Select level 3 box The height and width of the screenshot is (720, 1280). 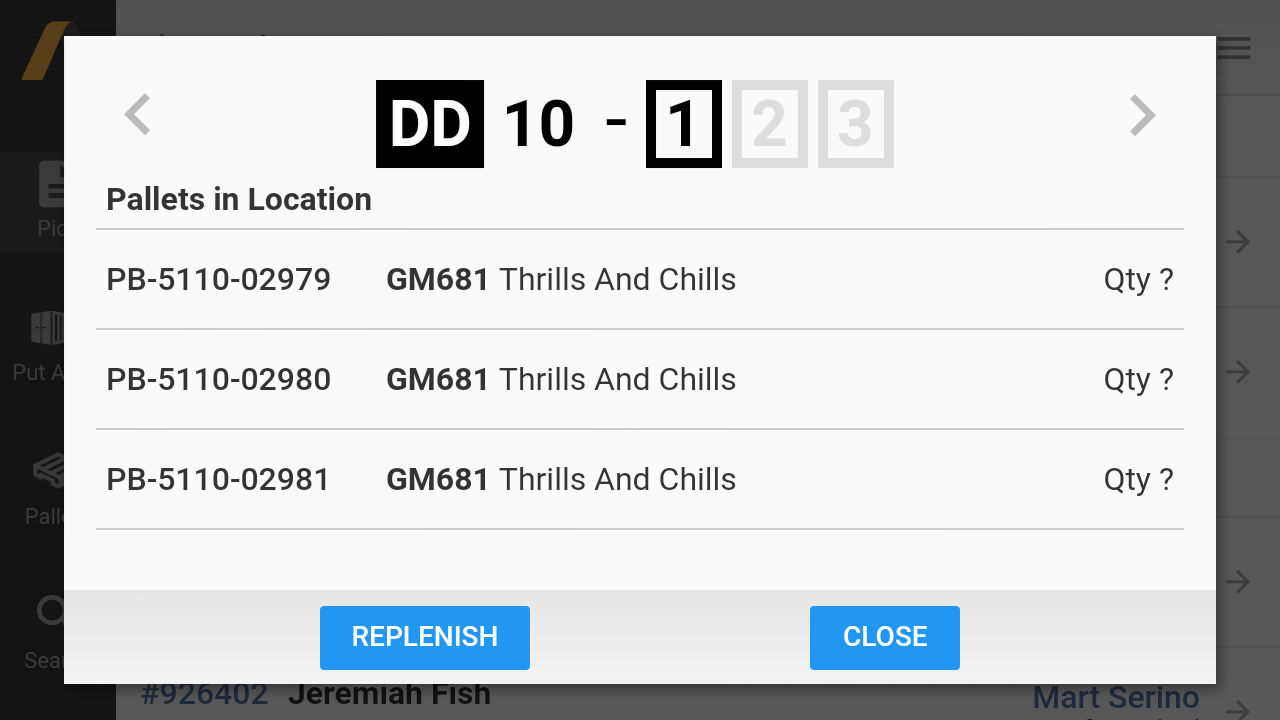[856, 124]
